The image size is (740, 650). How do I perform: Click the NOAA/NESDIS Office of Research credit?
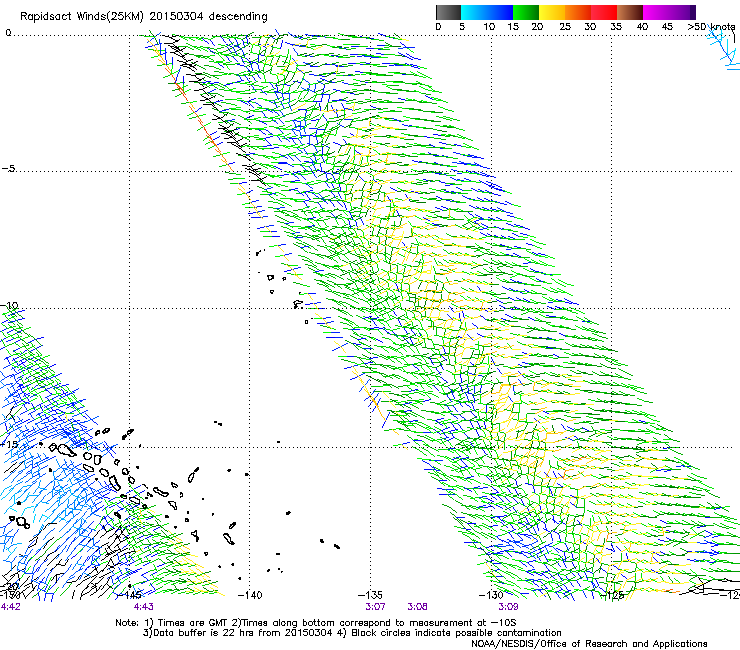(589, 644)
